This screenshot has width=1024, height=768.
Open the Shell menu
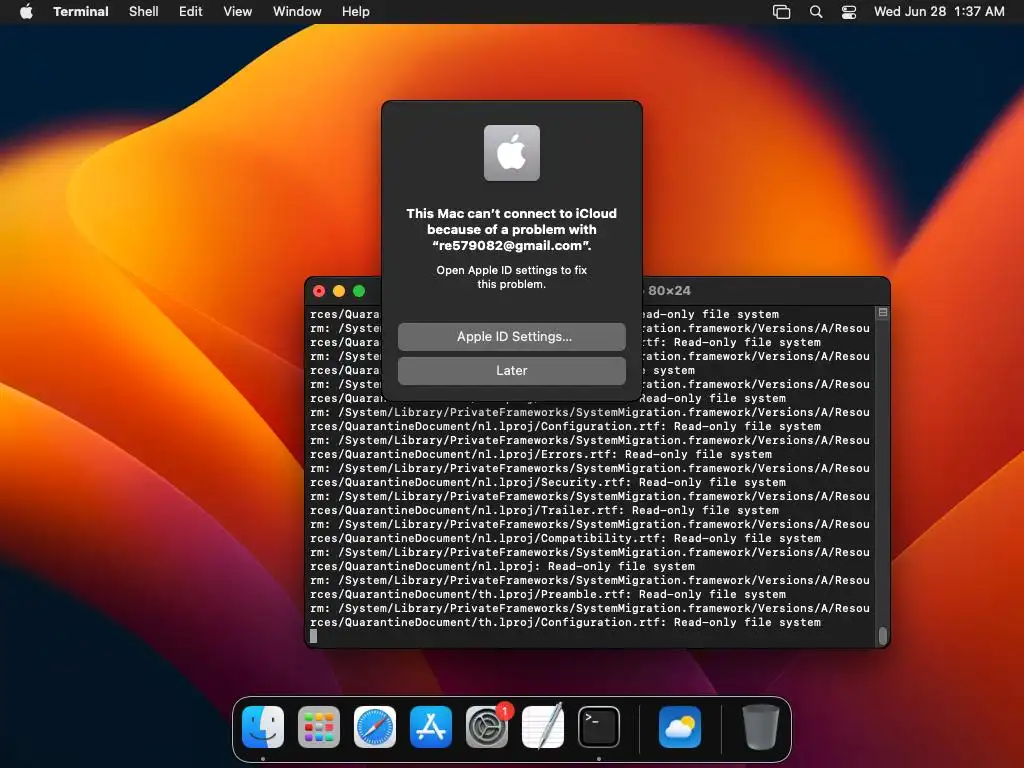coord(144,11)
